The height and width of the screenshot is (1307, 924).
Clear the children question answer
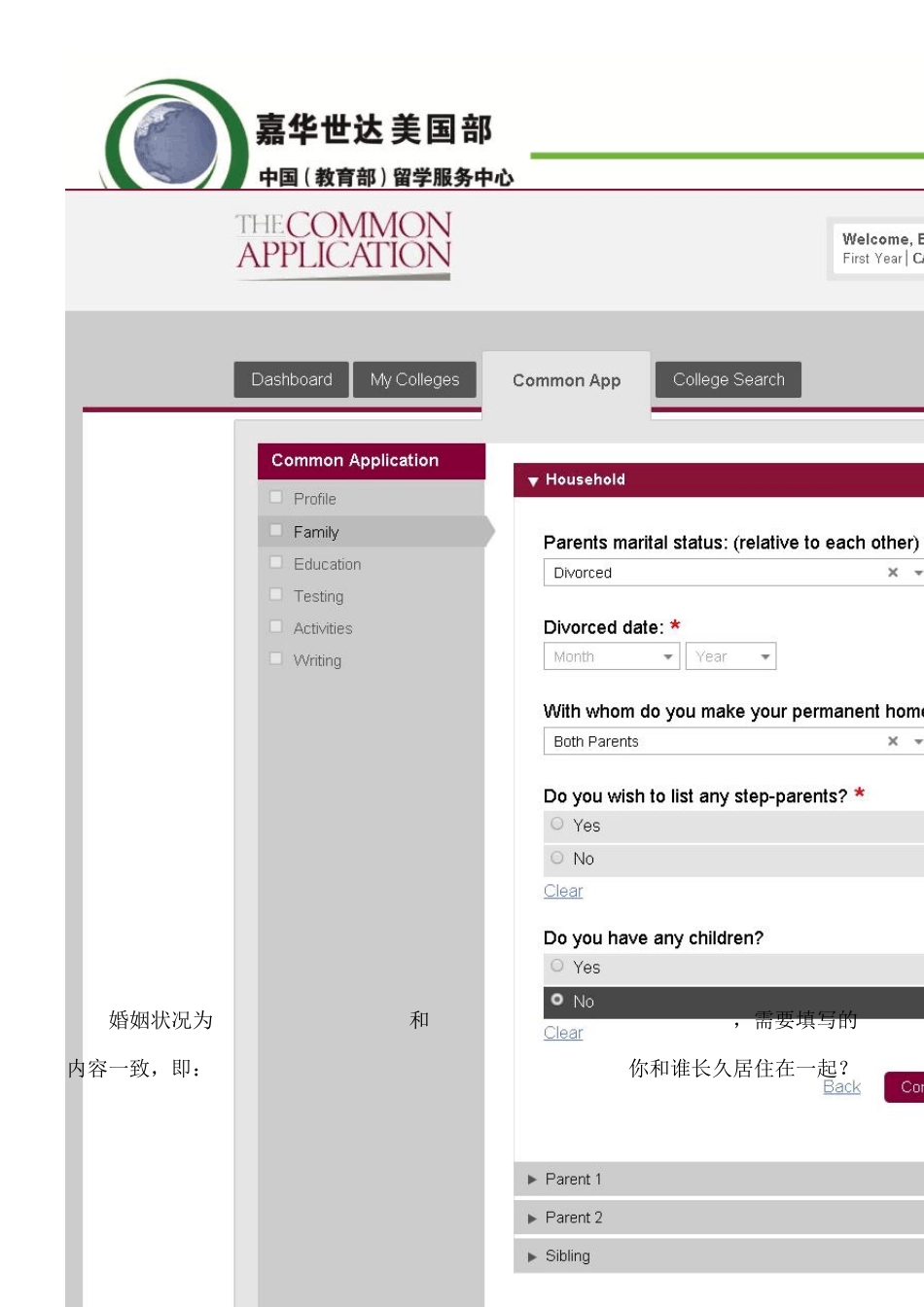(x=563, y=1033)
